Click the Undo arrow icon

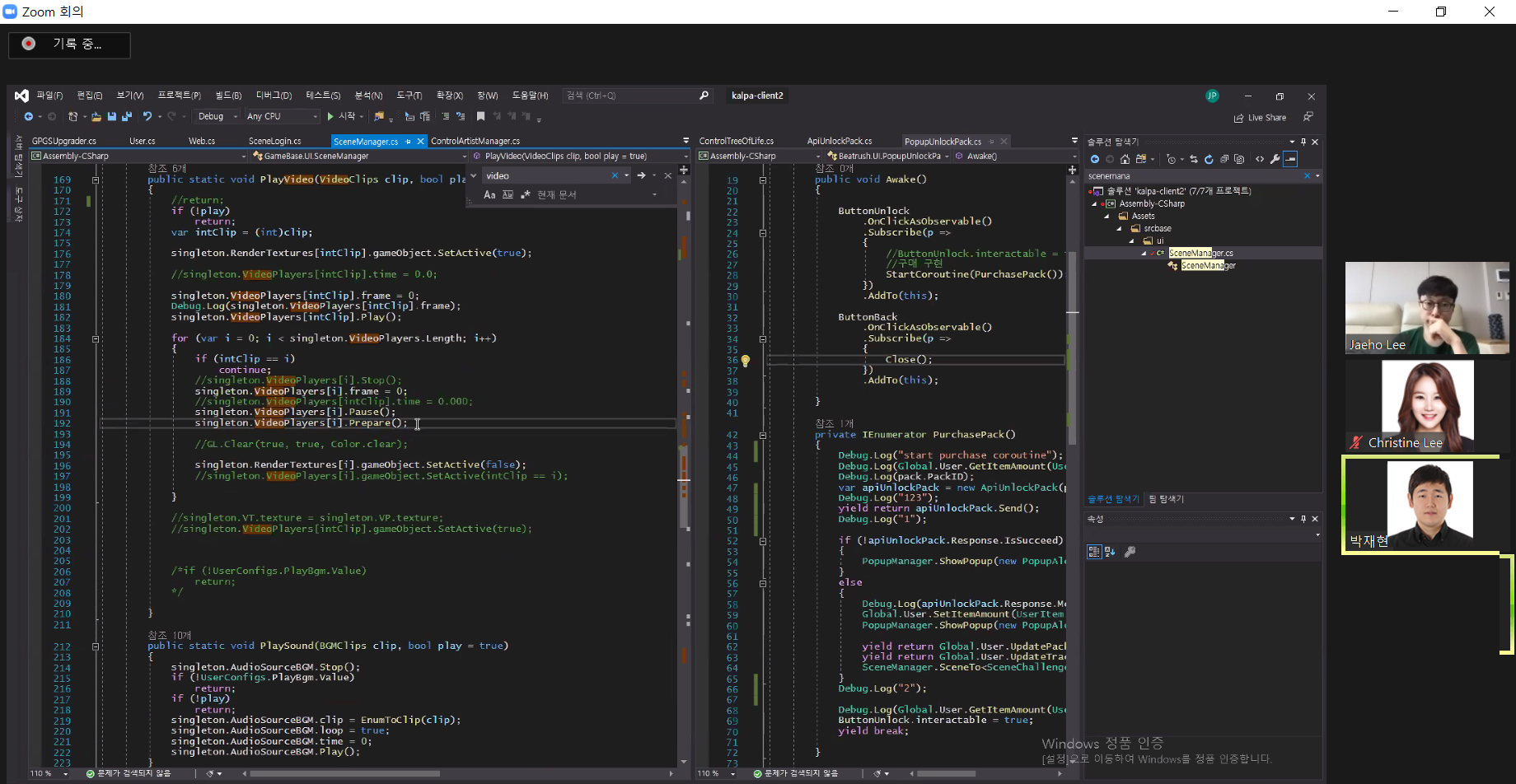pos(147,117)
